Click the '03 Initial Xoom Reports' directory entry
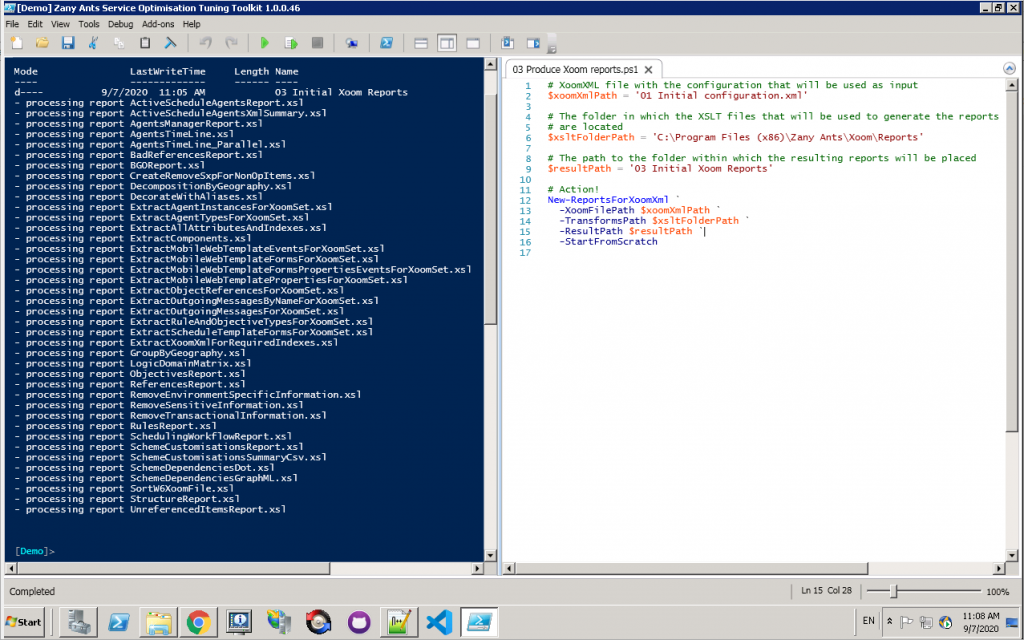Image resolution: width=1024 pixels, height=640 pixels. pyautogui.click(x=341, y=92)
